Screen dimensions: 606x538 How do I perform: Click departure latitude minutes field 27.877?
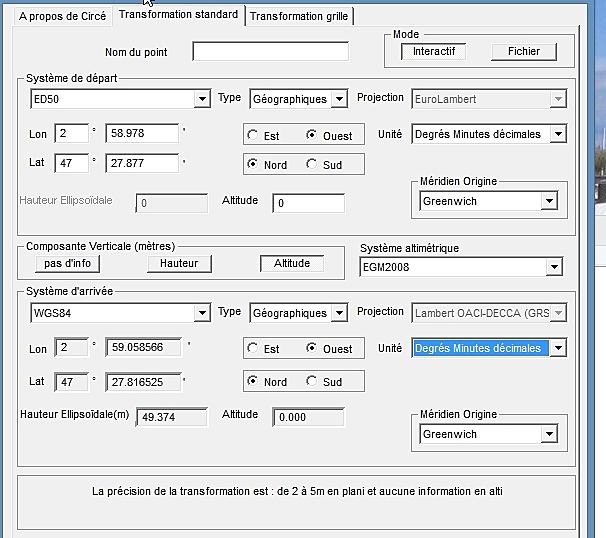(x=142, y=163)
